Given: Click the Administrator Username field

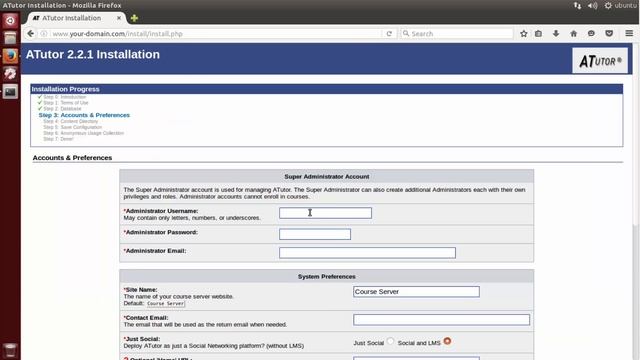Looking at the screenshot, I should click(x=325, y=213).
